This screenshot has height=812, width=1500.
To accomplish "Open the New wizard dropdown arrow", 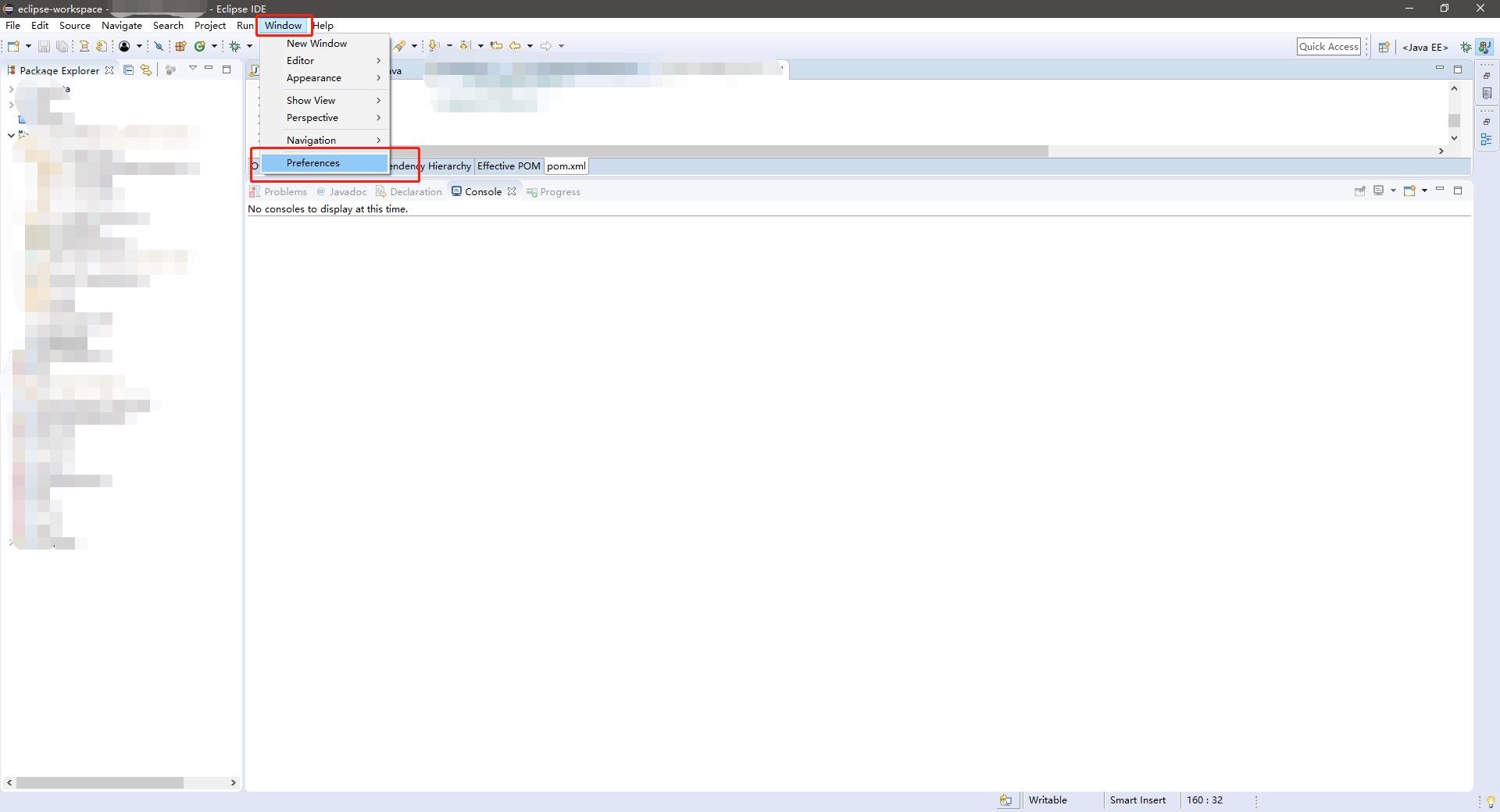I will click(x=28, y=46).
